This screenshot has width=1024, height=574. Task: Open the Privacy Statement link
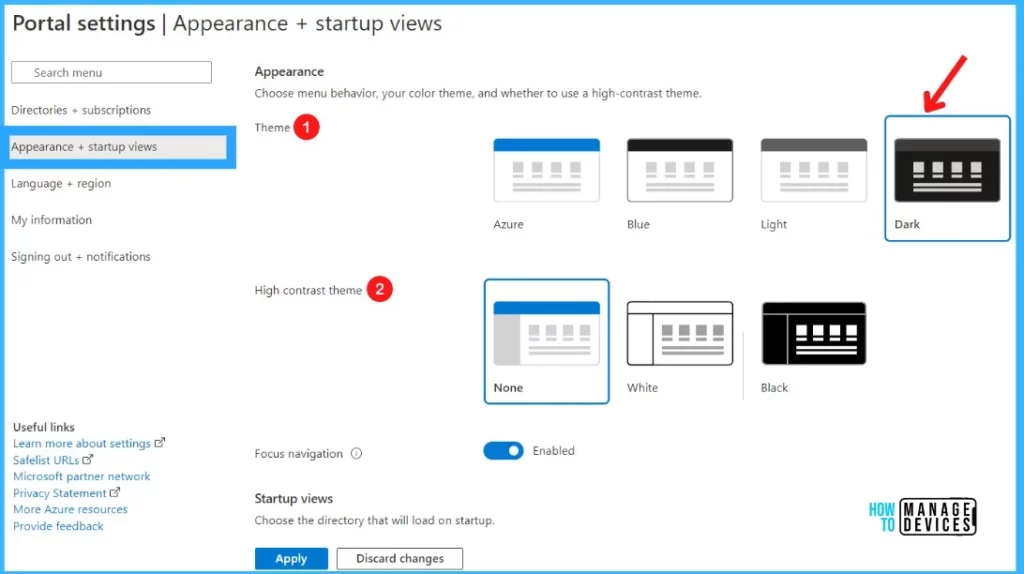[x=59, y=493]
